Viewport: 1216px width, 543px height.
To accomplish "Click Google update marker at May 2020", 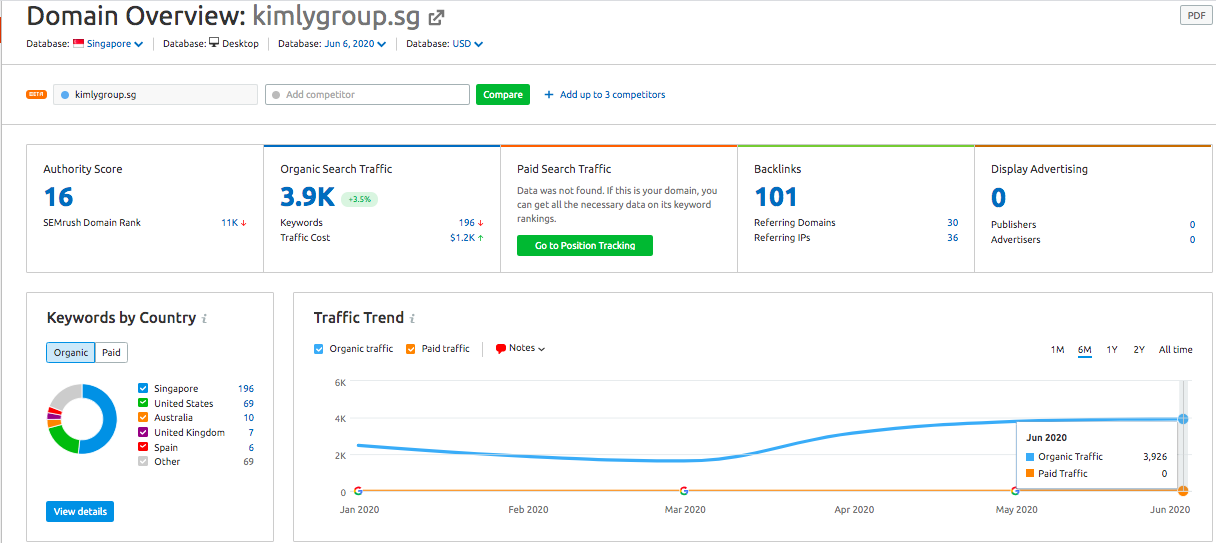I will tap(1015, 491).
